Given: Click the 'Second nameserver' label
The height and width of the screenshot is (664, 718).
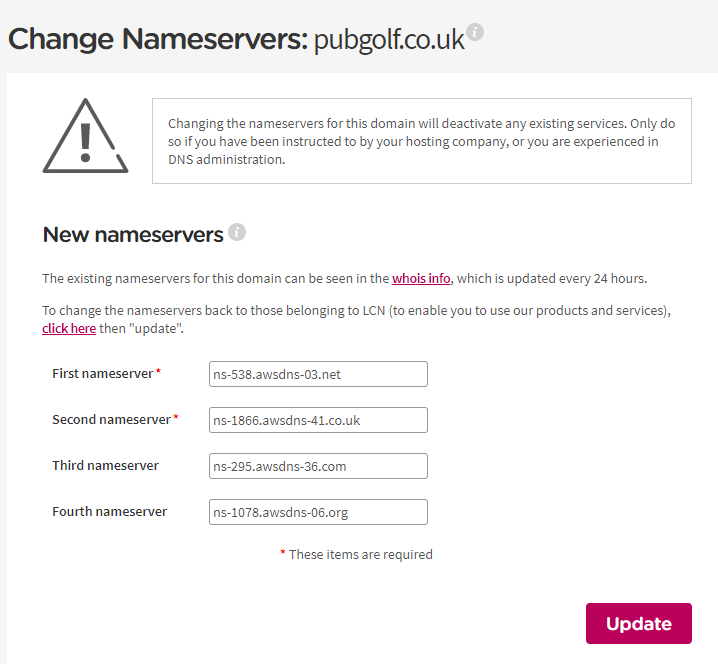Looking at the screenshot, I should [111, 419].
